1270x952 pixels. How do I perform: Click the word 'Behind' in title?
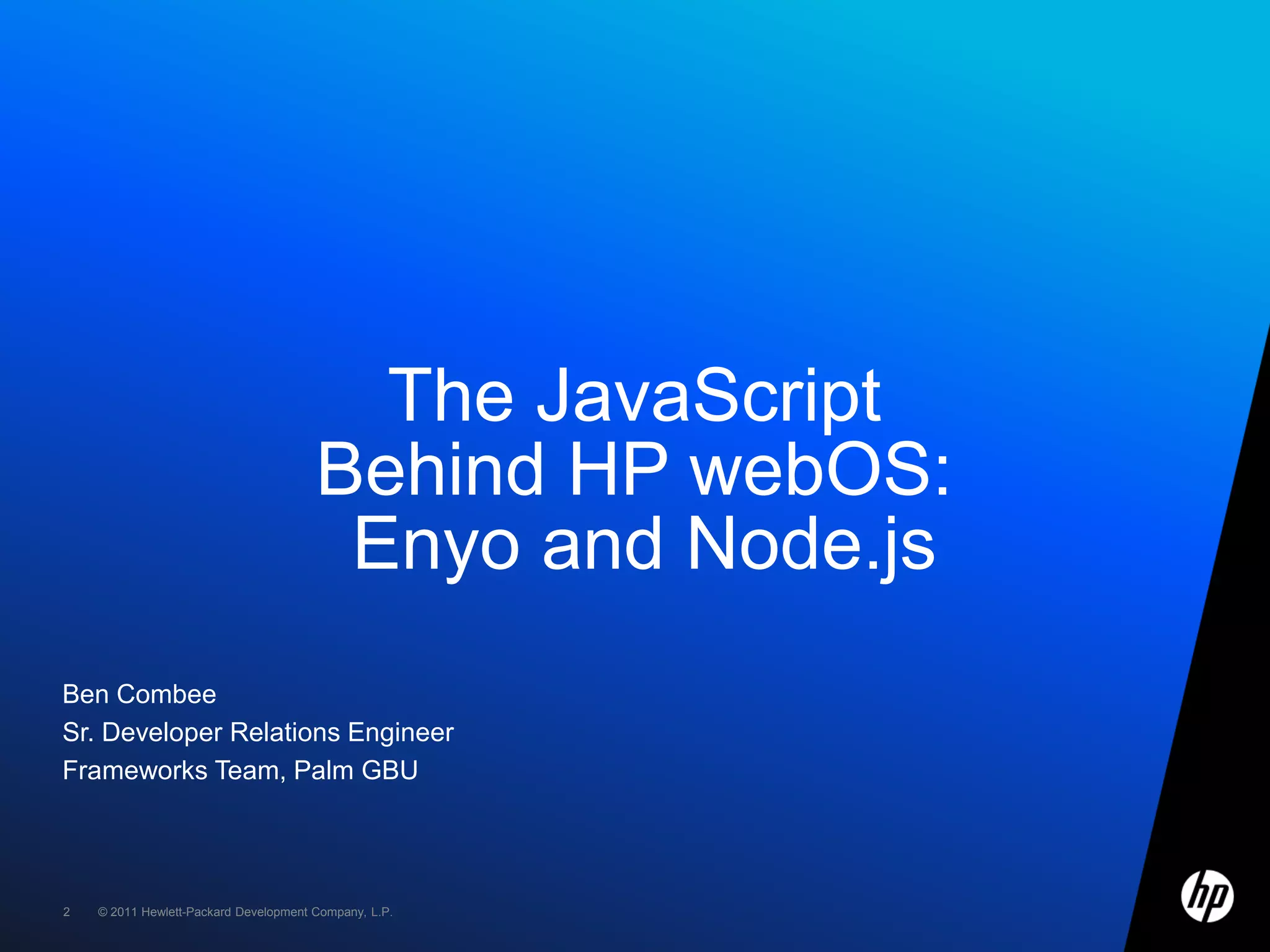pyautogui.click(x=430, y=469)
